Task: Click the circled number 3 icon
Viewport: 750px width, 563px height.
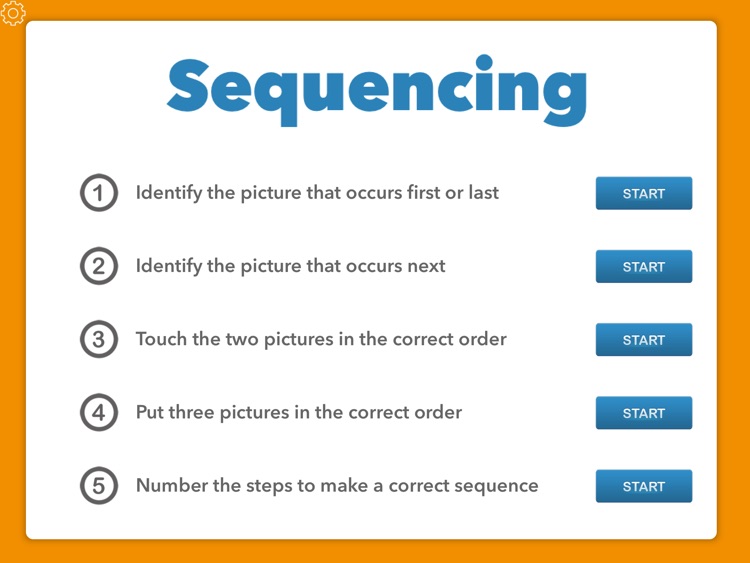Action: pyautogui.click(x=98, y=339)
